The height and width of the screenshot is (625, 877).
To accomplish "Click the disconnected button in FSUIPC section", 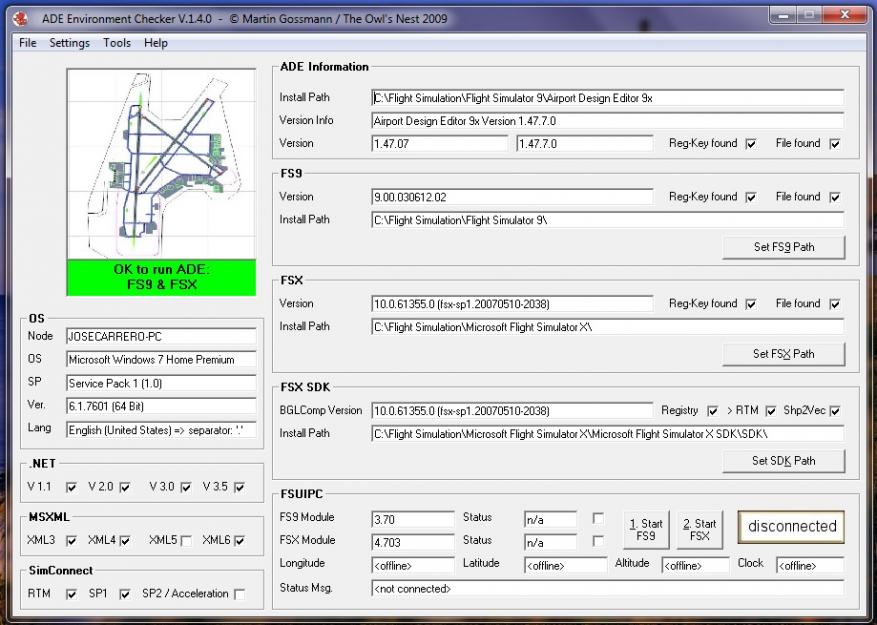I will click(790, 525).
